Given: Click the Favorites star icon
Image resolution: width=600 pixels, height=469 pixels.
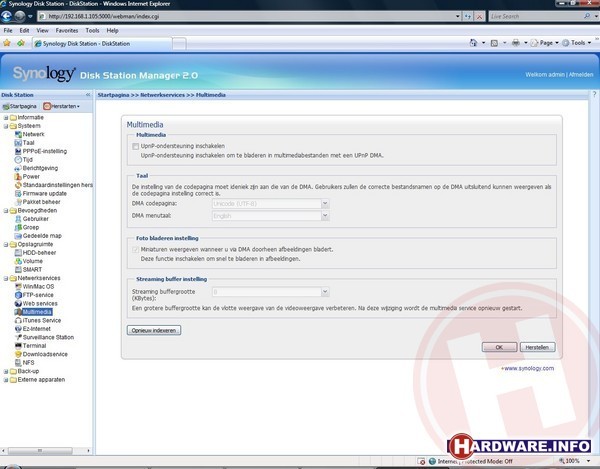Looking at the screenshot, I should [x=7, y=43].
